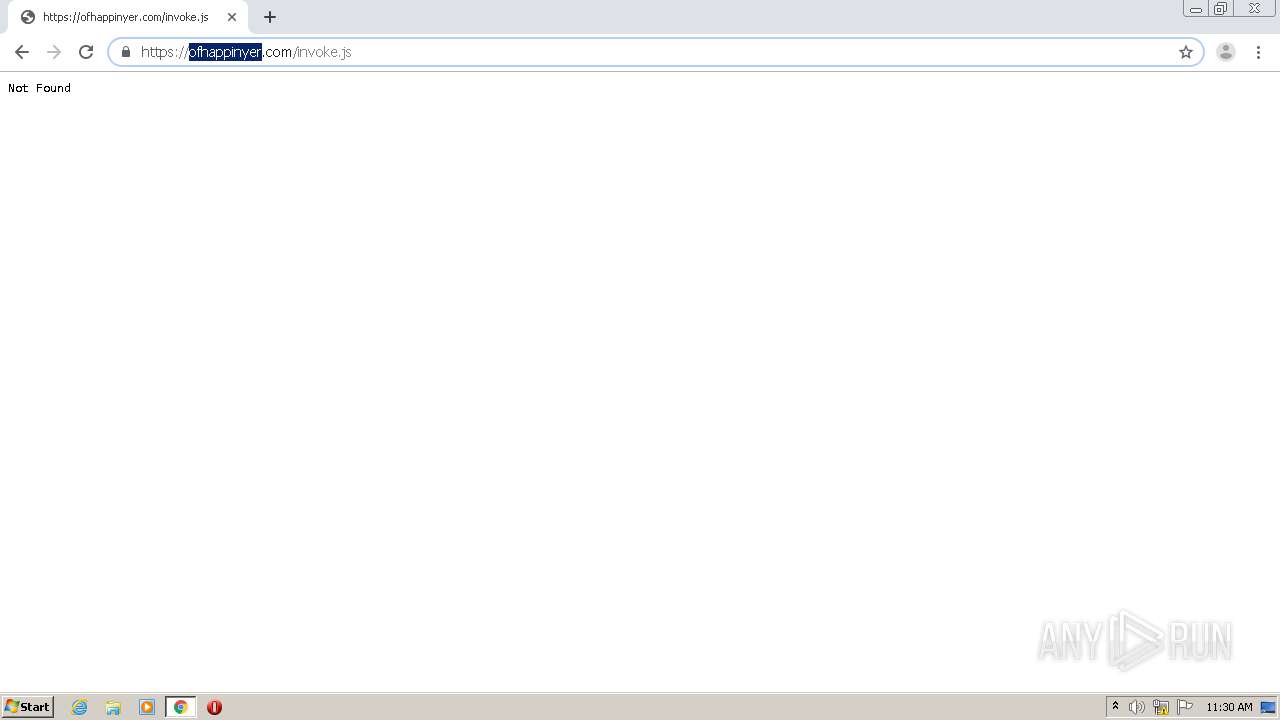The image size is (1280, 720).
Task: Close the Chrome window
Action: (1254, 9)
